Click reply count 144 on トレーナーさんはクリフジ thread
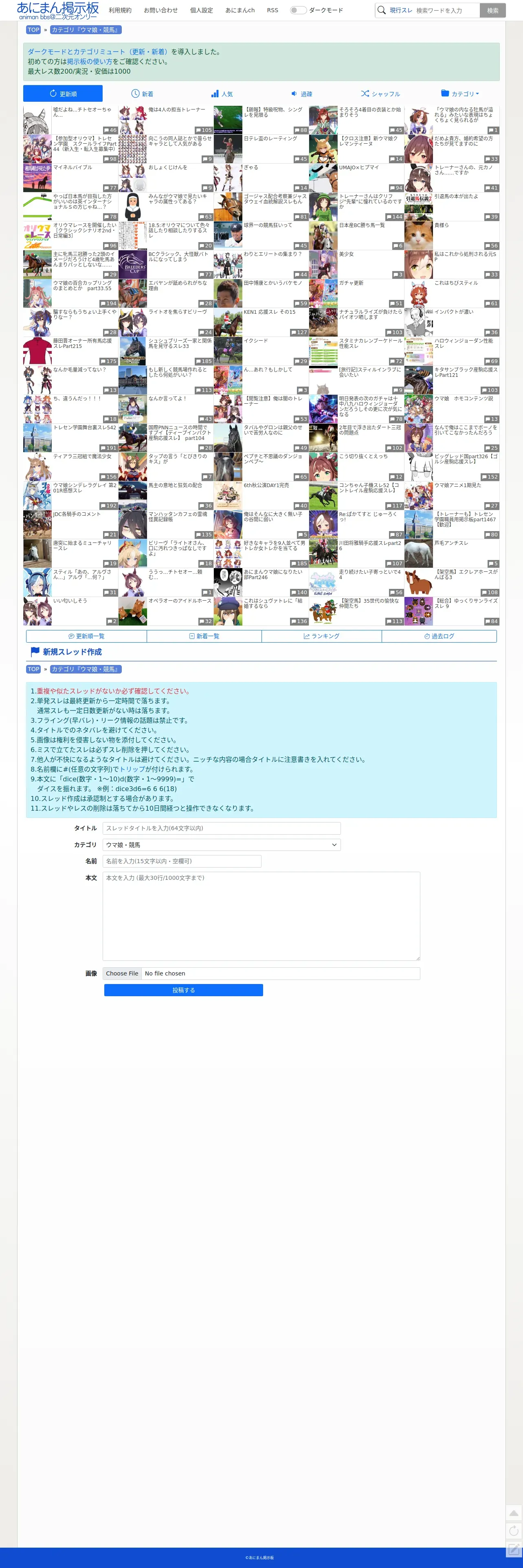 394,217
